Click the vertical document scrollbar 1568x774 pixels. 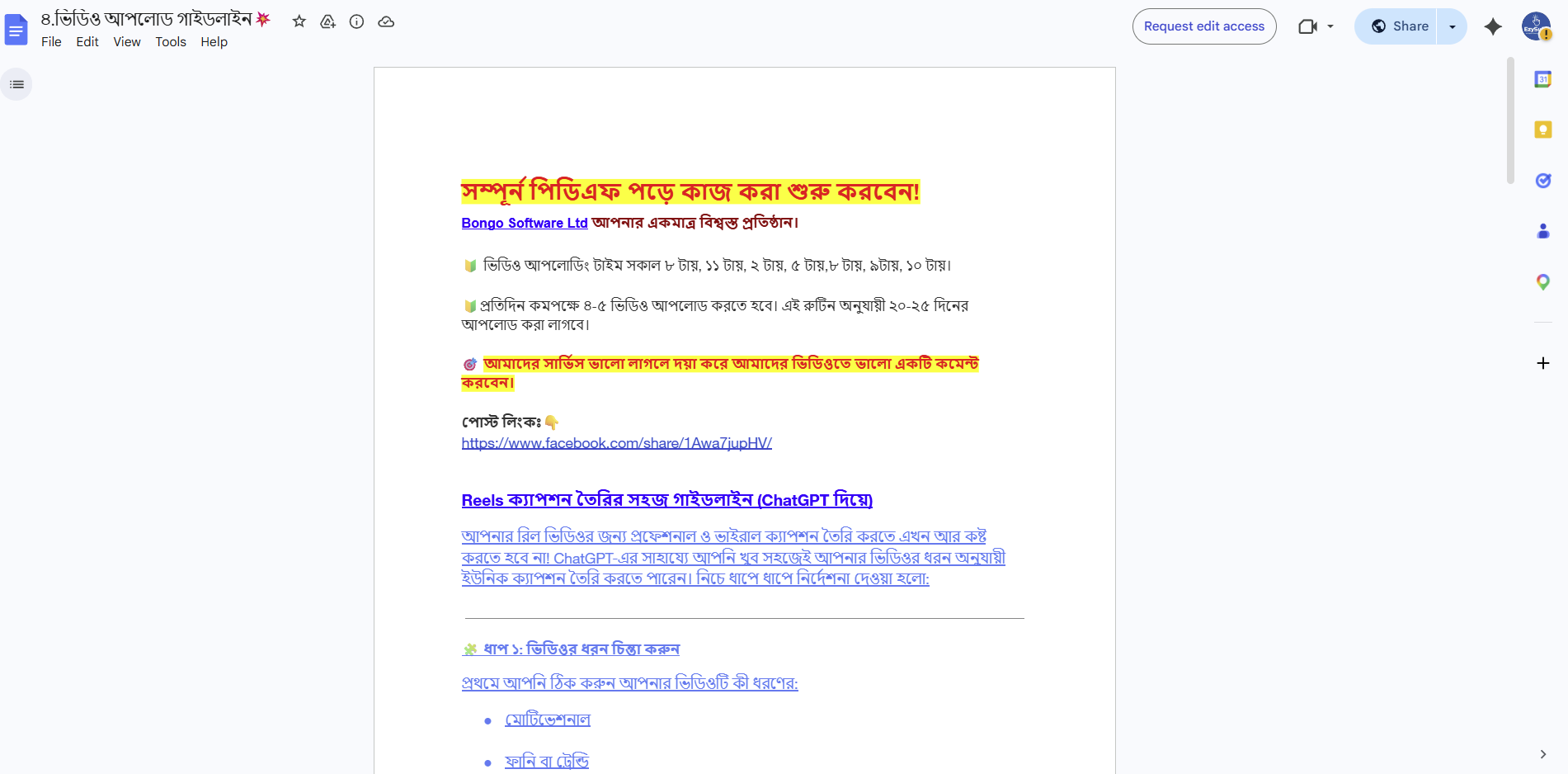1510,120
